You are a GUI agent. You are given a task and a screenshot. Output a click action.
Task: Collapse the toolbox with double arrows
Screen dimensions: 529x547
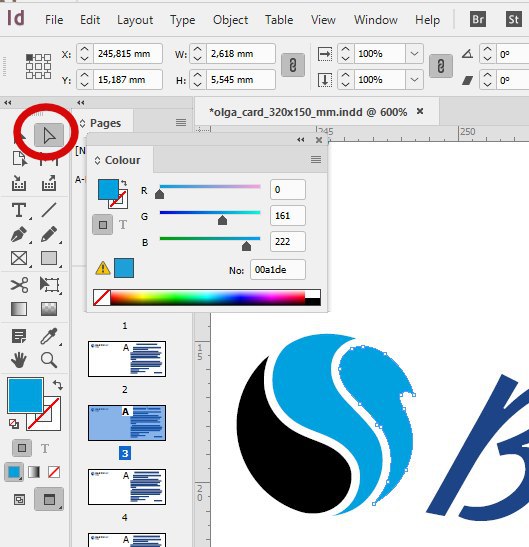coord(8,103)
